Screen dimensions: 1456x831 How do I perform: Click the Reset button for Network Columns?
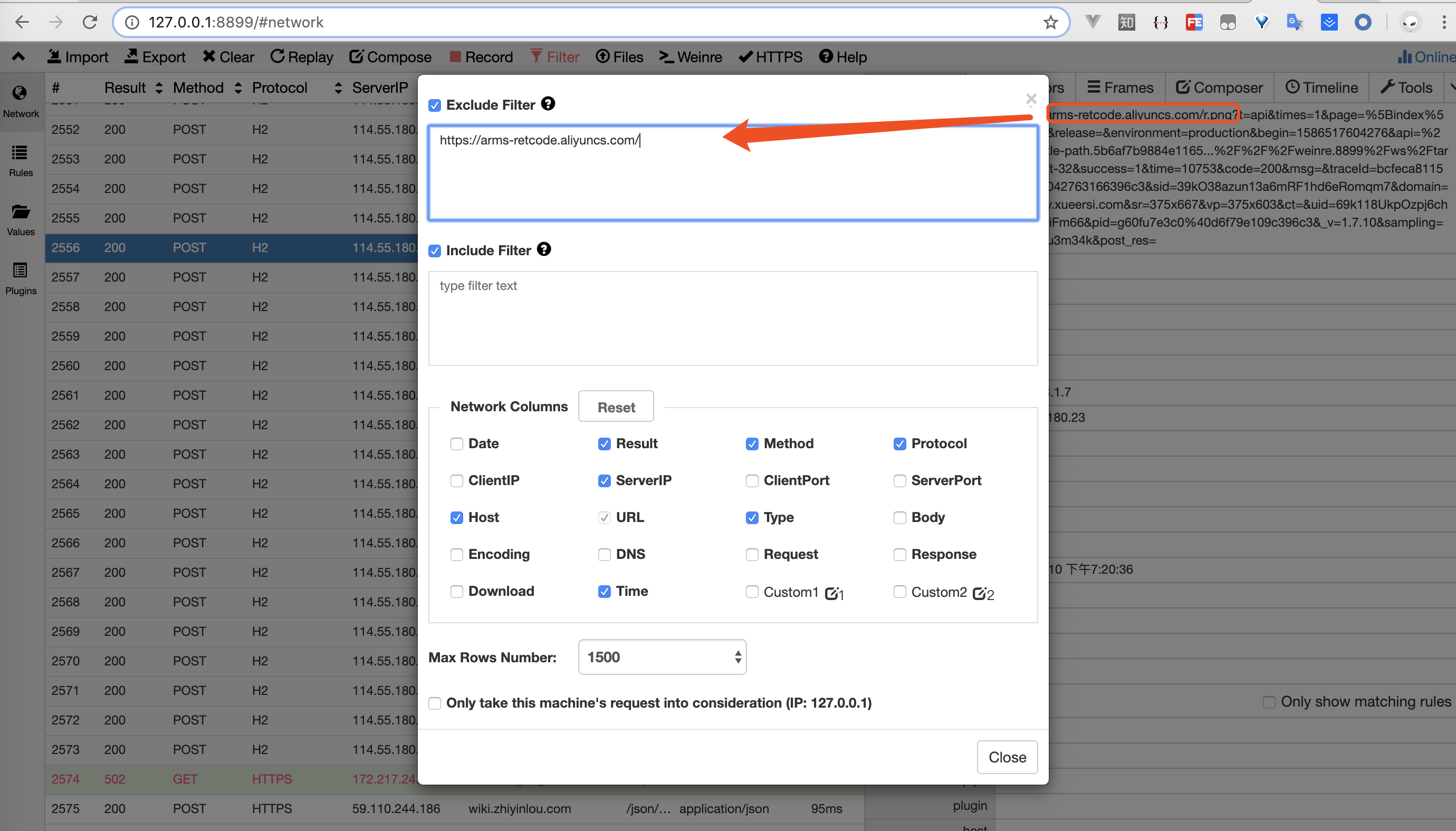coord(614,406)
